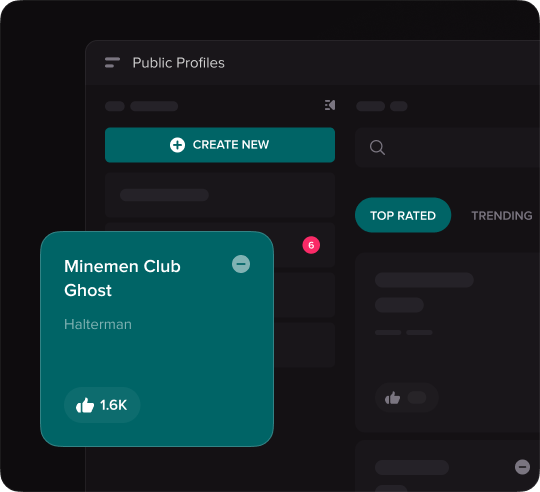Switch to the TRENDING tab
The height and width of the screenshot is (492, 540).
coord(501,216)
